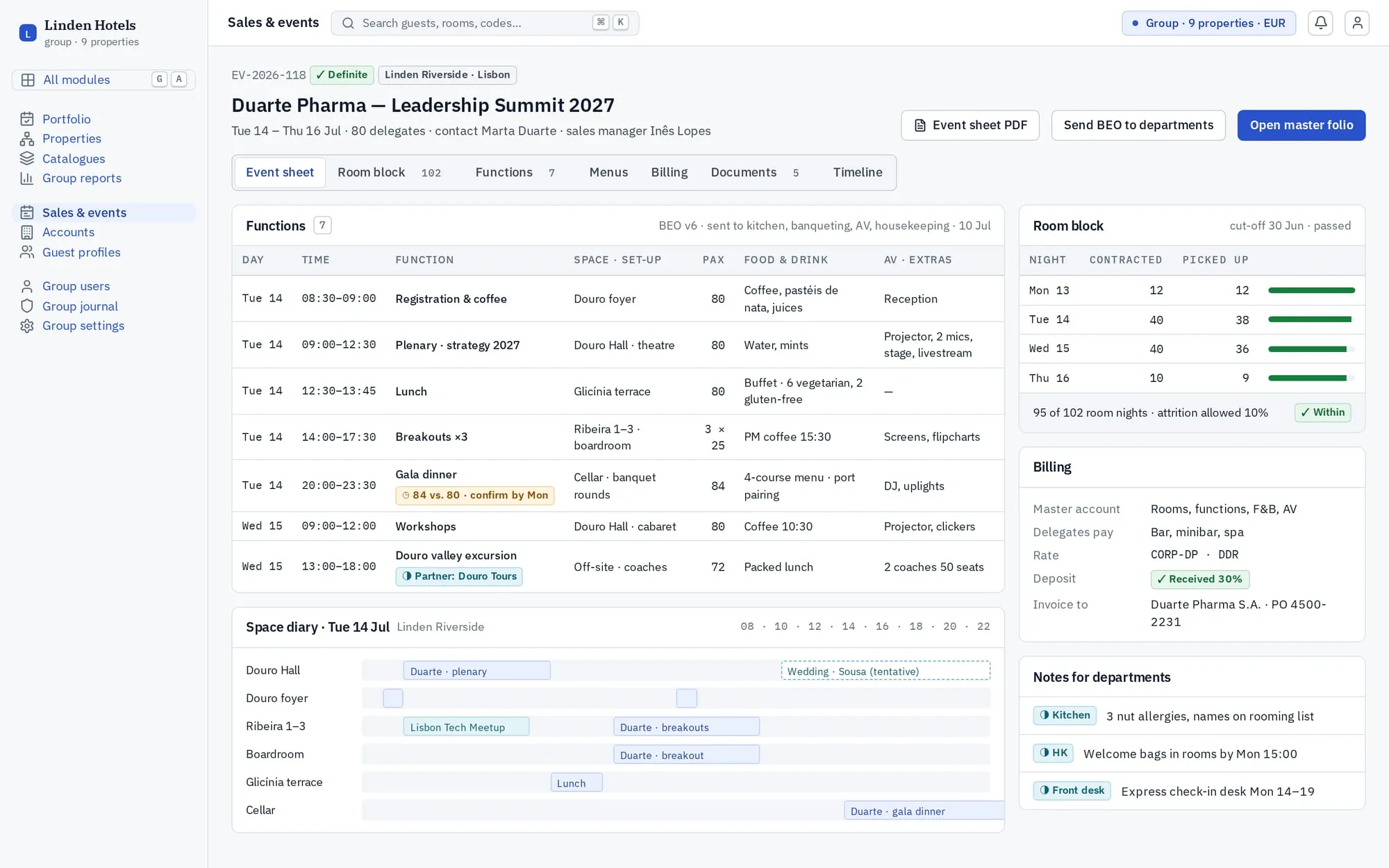Viewport: 1389px width, 868px height.
Task: Click the Linden Riverside Lisbon property chip
Action: point(447,75)
